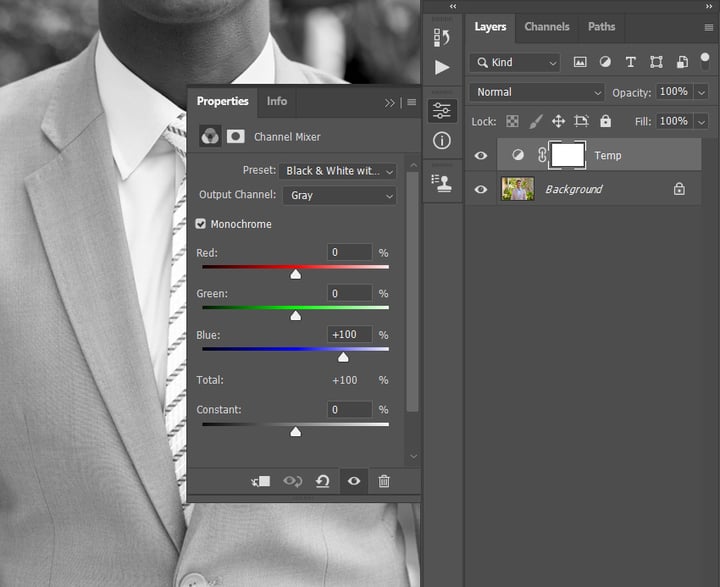Screen dimensions: 720x587
Task: Open the Kind filter dropdown
Action: [514, 62]
